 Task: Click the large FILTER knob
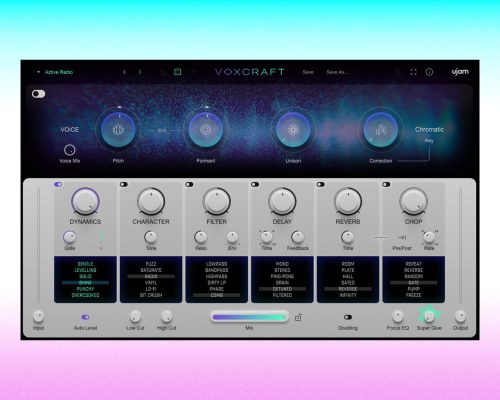coord(217,201)
